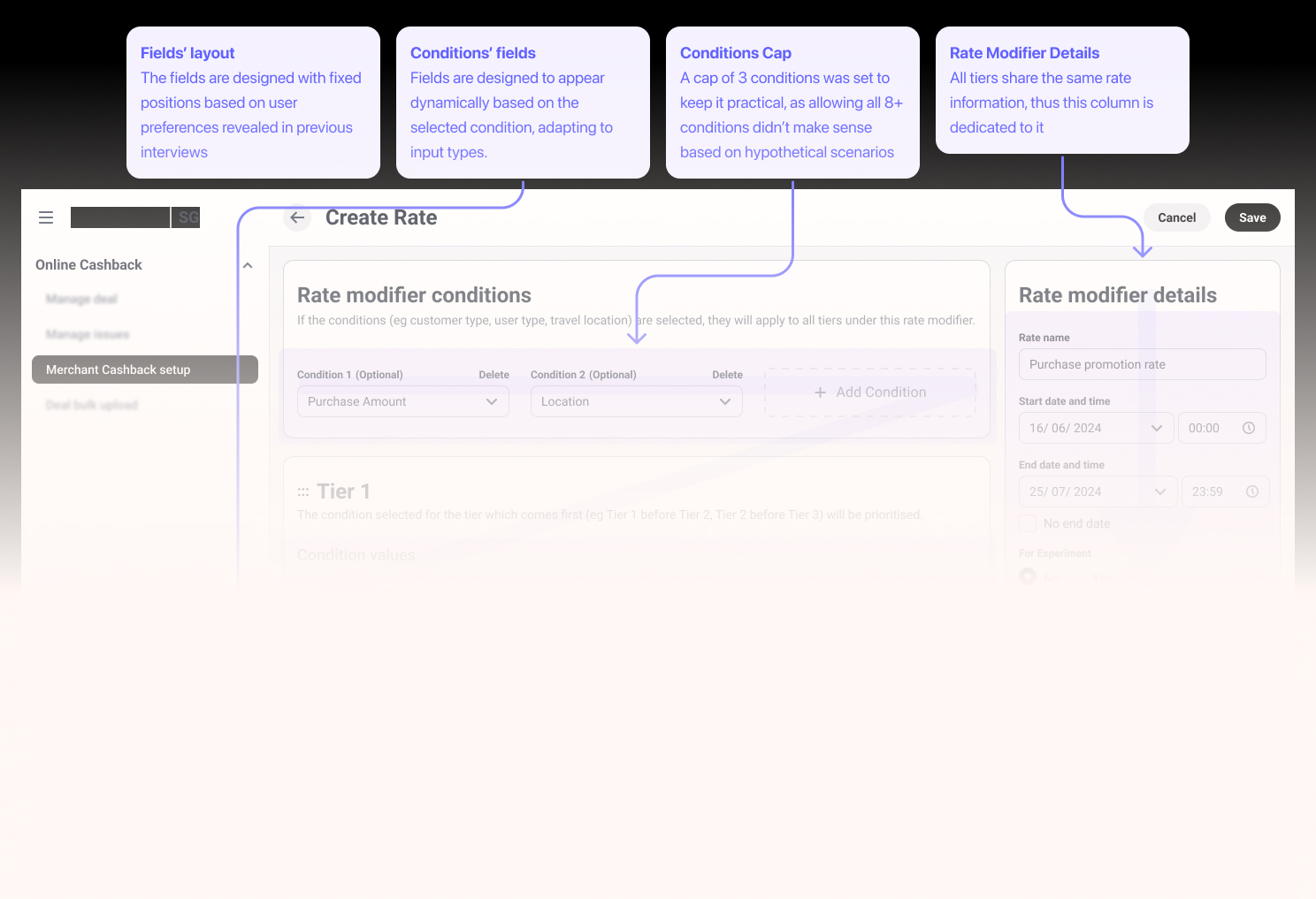Viewport: 1316px width, 899px height.
Task: Click the 00:00 start time field
Action: pos(1222,428)
